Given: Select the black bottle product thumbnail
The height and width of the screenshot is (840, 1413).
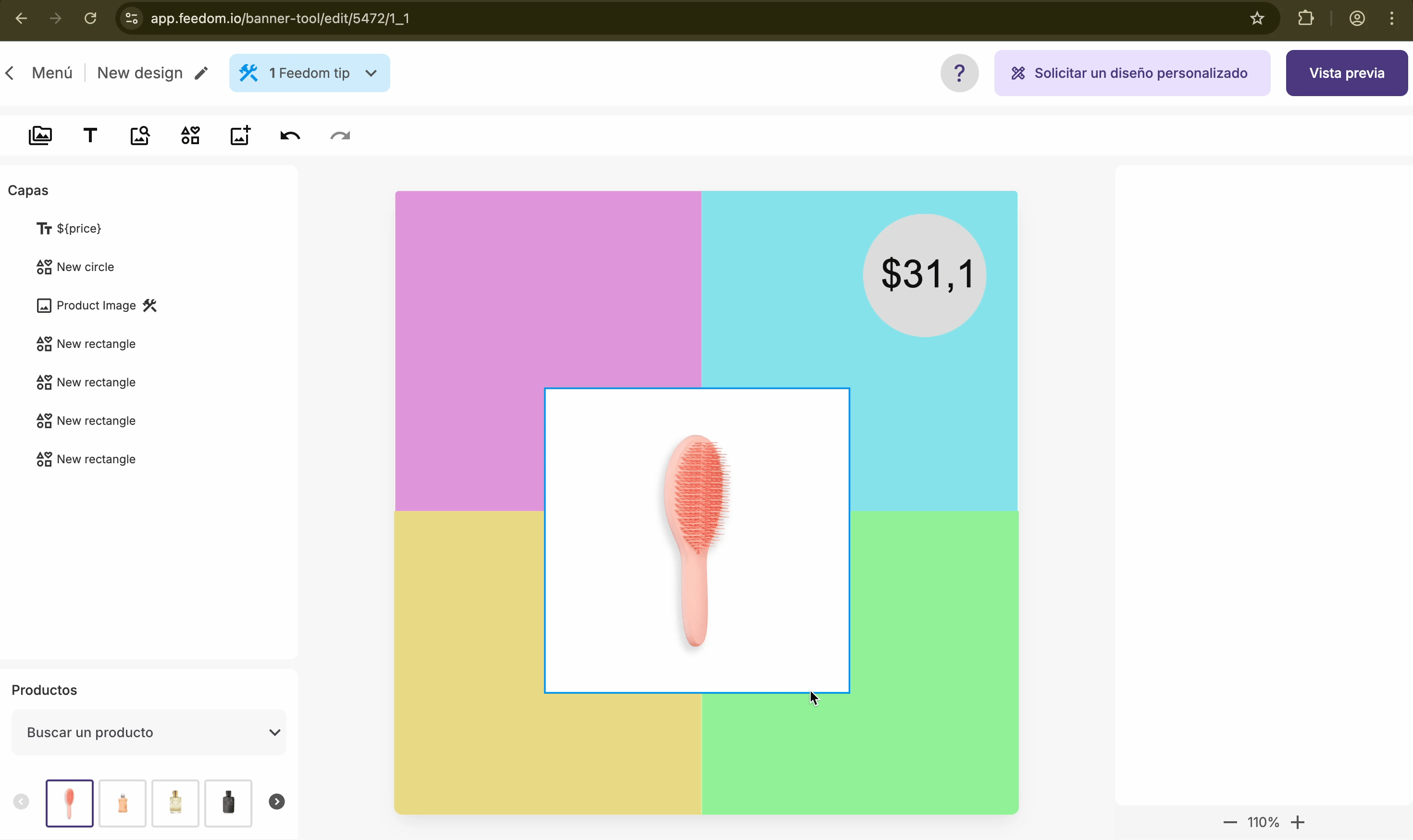Looking at the screenshot, I should (228, 803).
